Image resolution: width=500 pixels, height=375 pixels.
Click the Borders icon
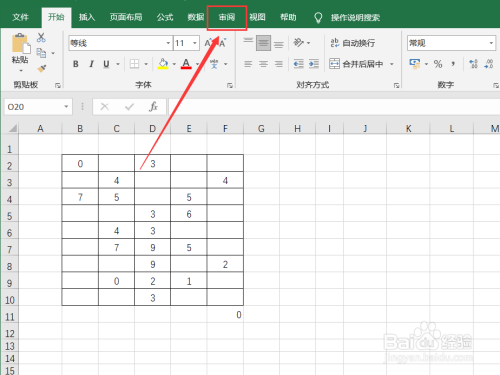[x=134, y=64]
